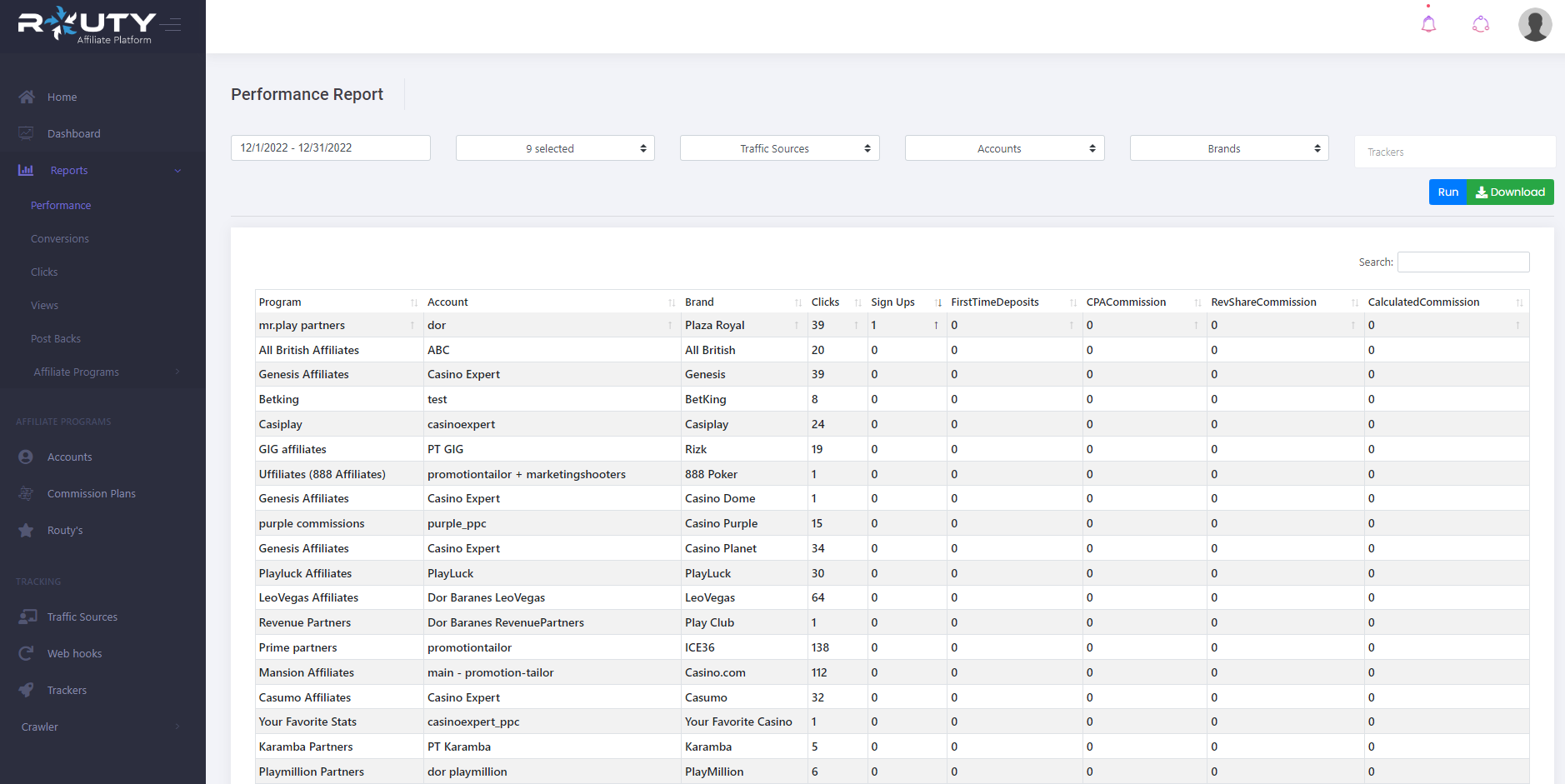1565x784 pixels.
Task: Sort by the Brand column arrows
Action: point(798,302)
